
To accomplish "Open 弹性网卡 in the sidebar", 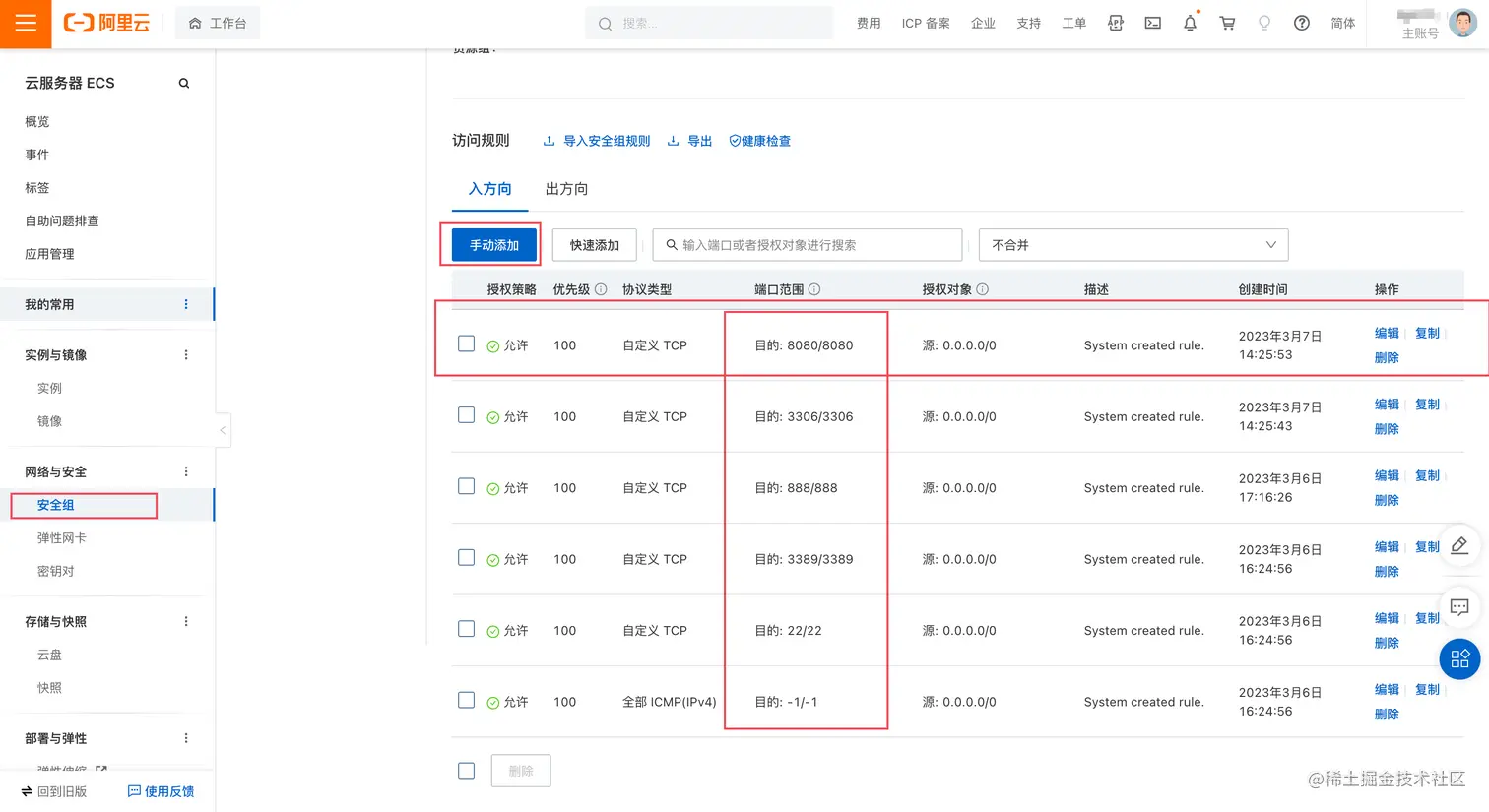I will coord(62,538).
